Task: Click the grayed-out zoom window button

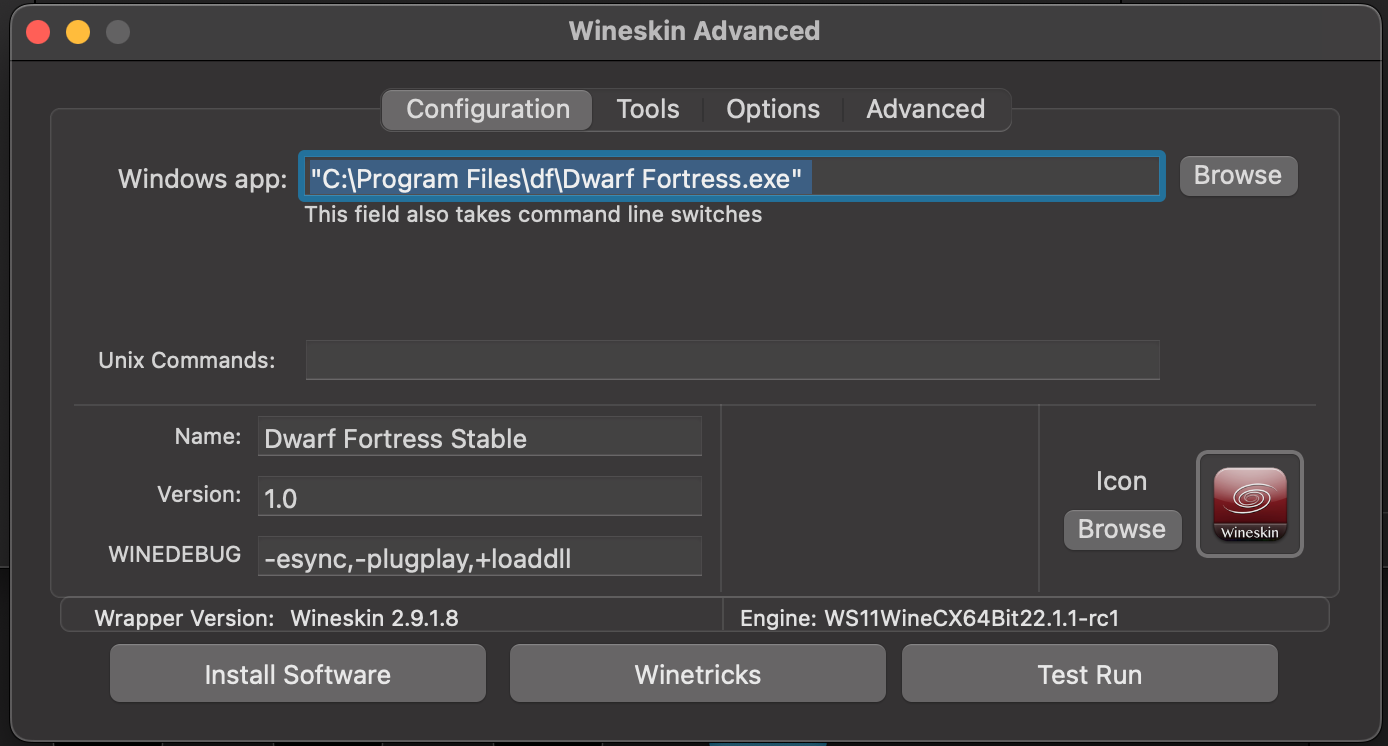Action: (118, 32)
